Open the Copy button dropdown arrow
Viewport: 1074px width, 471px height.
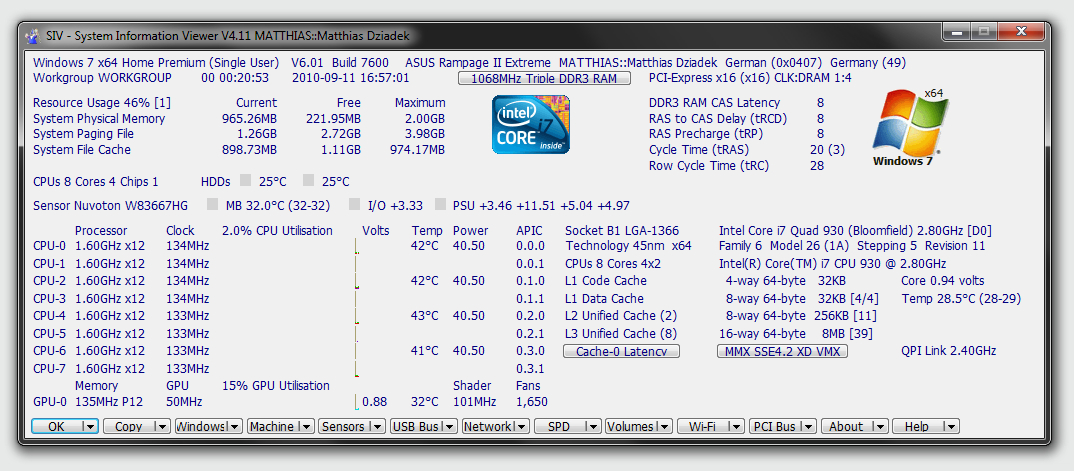[x=162, y=427]
